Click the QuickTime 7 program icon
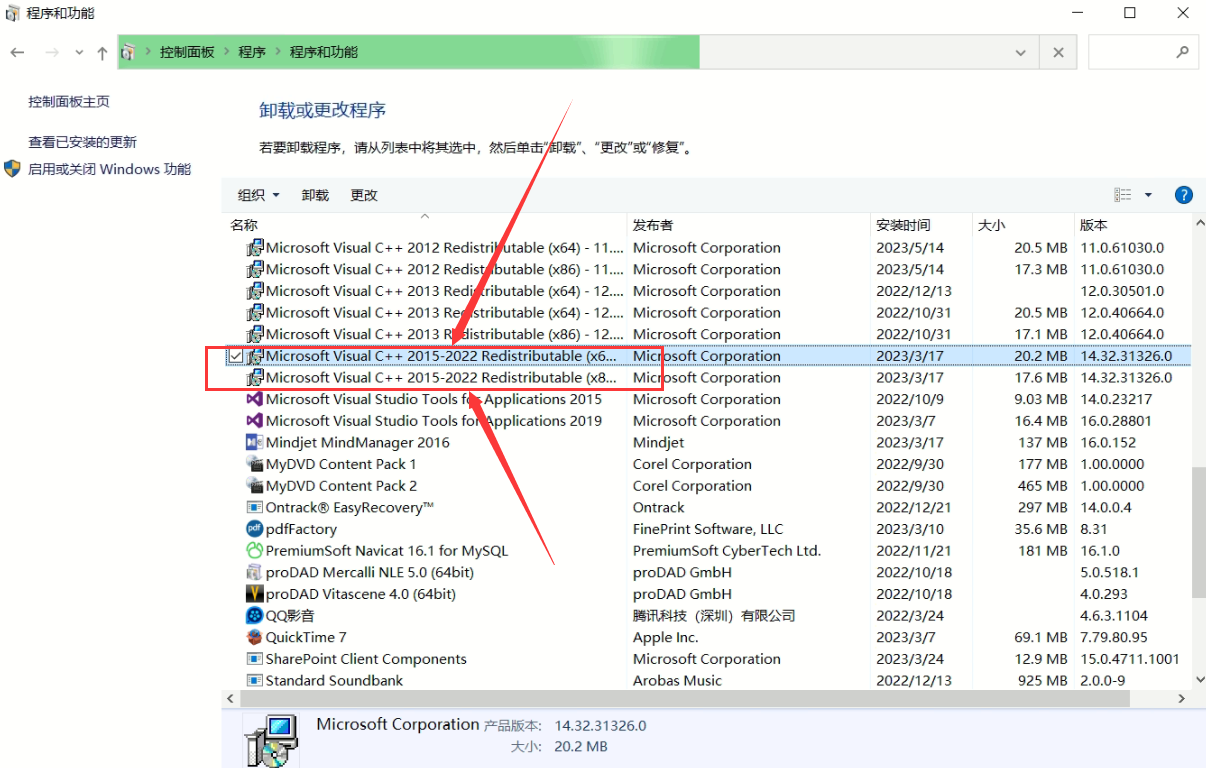This screenshot has width=1206, height=768. [x=255, y=637]
